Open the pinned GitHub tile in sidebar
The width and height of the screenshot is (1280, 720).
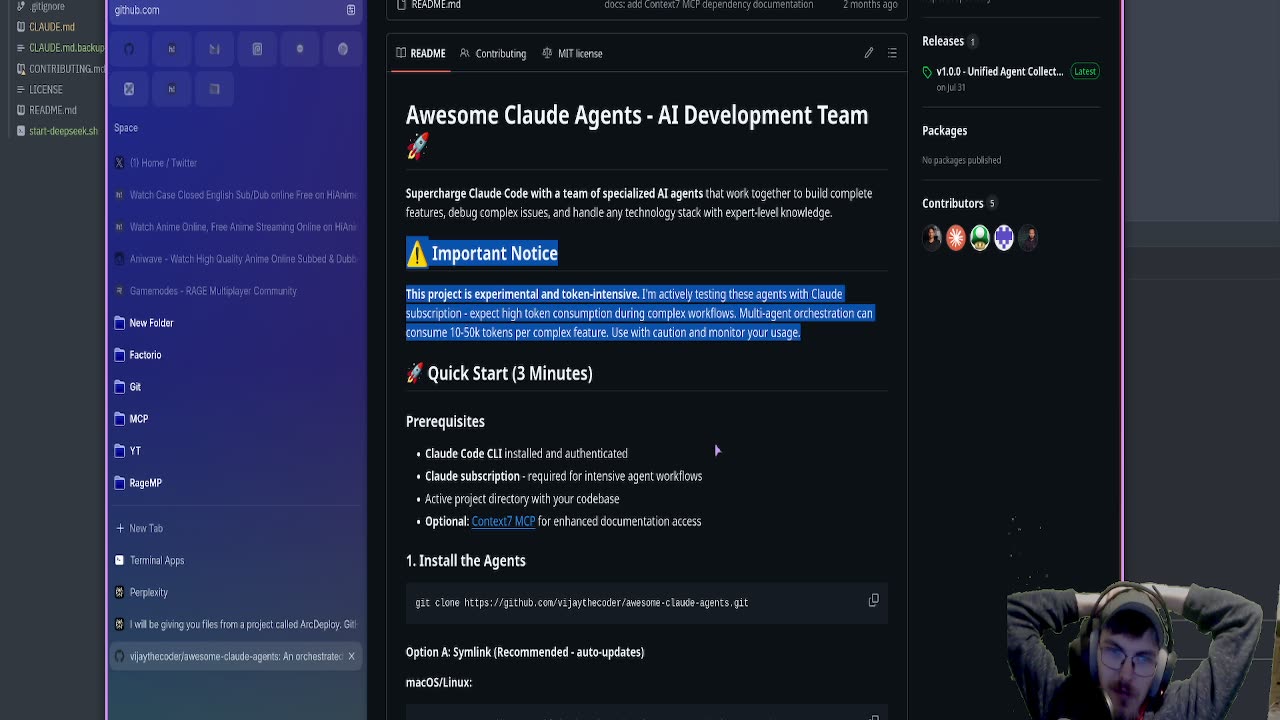(x=129, y=49)
